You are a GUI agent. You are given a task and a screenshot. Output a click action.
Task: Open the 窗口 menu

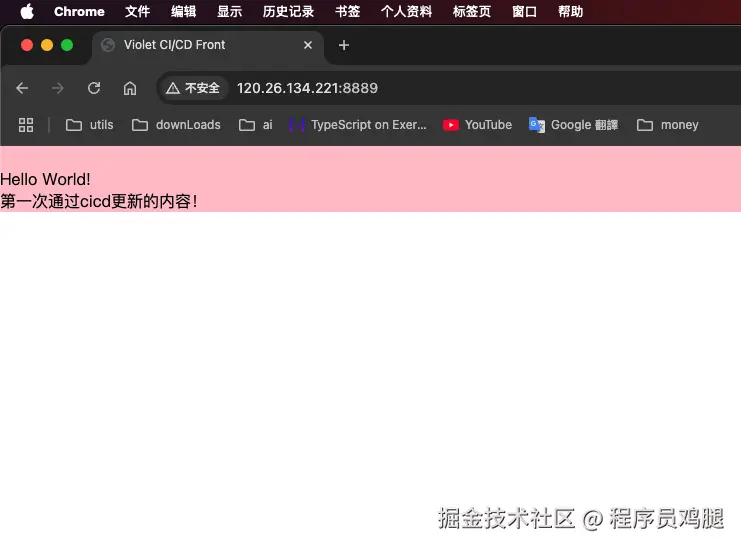525,11
